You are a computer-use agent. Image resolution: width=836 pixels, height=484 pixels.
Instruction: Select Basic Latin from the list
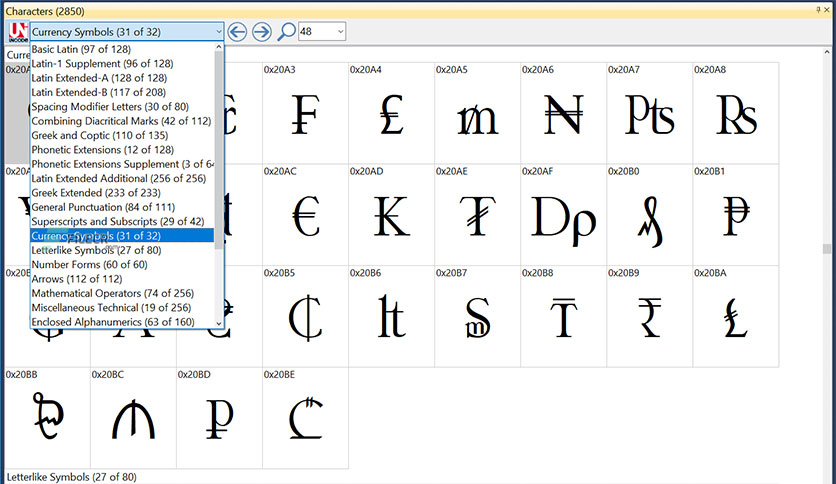click(x=81, y=49)
